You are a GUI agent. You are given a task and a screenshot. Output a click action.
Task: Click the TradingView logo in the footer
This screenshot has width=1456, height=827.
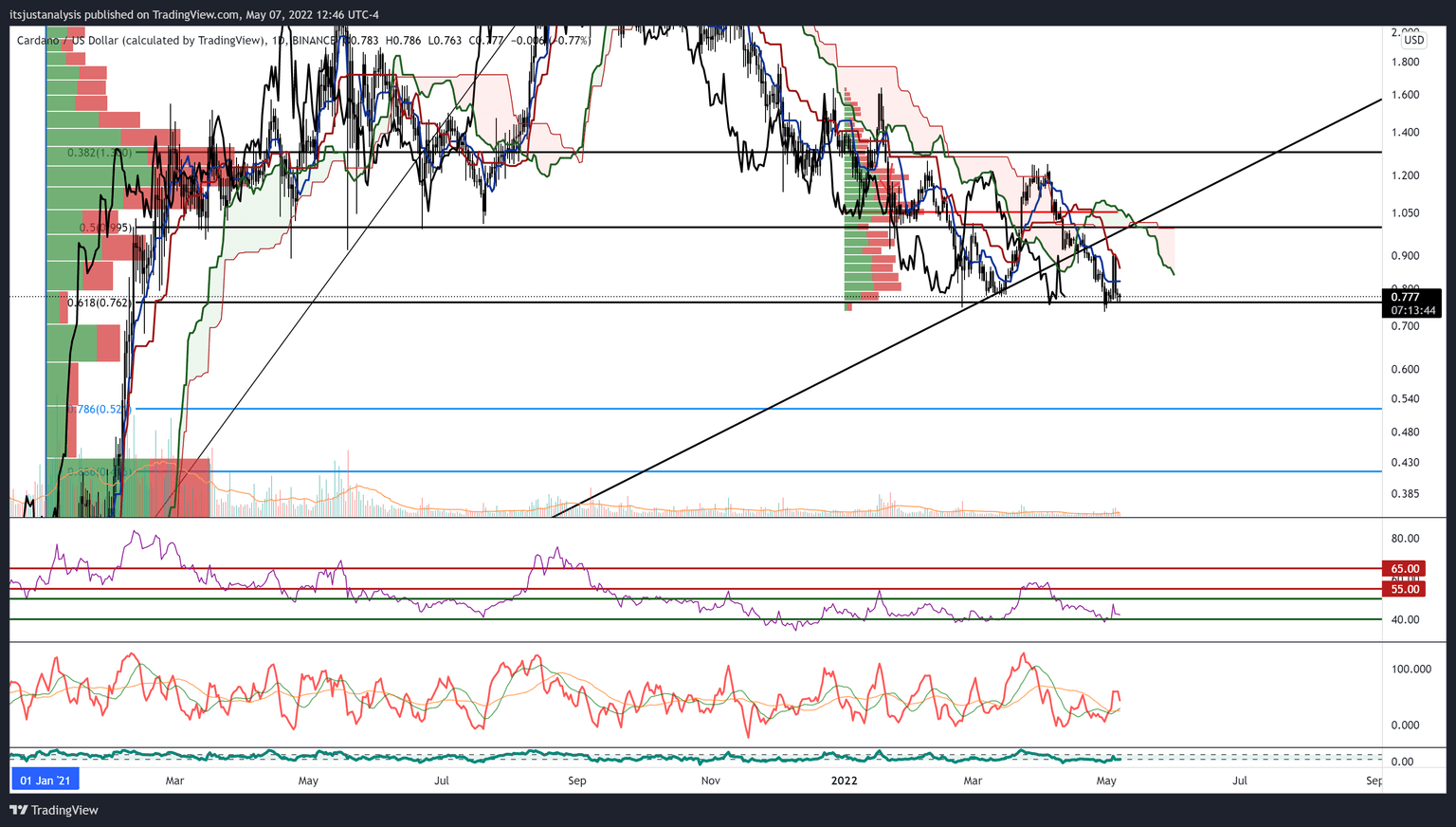click(54, 810)
